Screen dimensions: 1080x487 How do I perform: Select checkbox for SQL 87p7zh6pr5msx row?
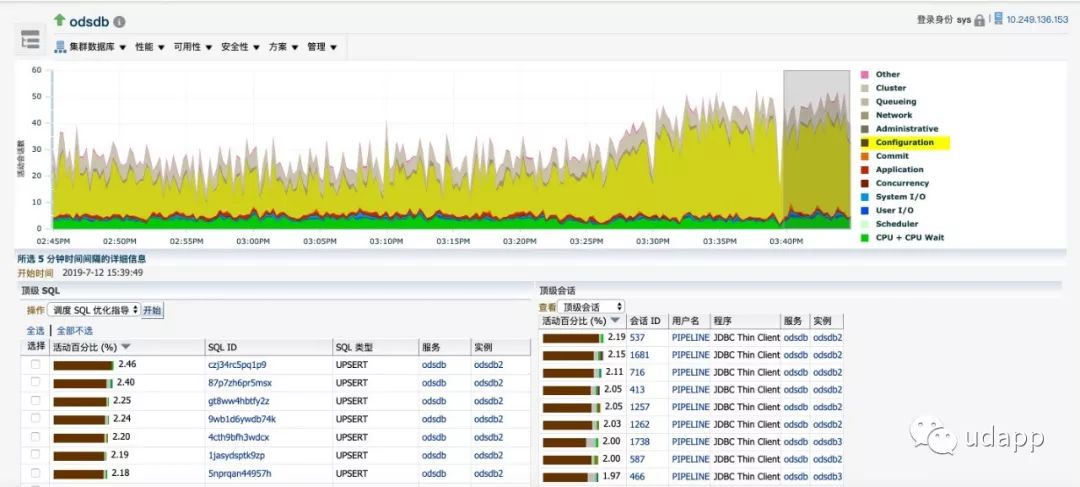point(36,383)
